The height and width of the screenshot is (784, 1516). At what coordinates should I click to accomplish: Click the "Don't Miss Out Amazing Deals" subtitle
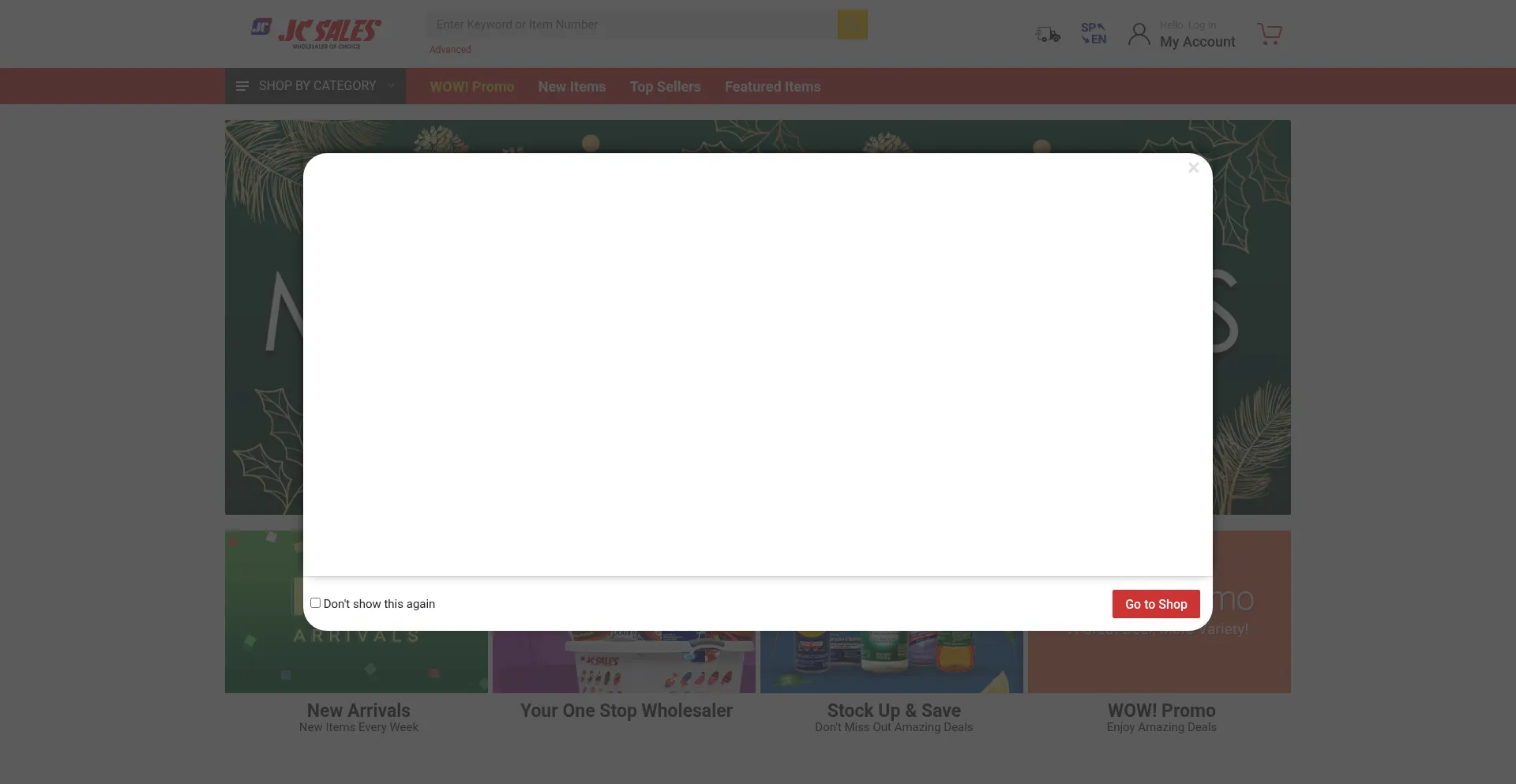894,727
